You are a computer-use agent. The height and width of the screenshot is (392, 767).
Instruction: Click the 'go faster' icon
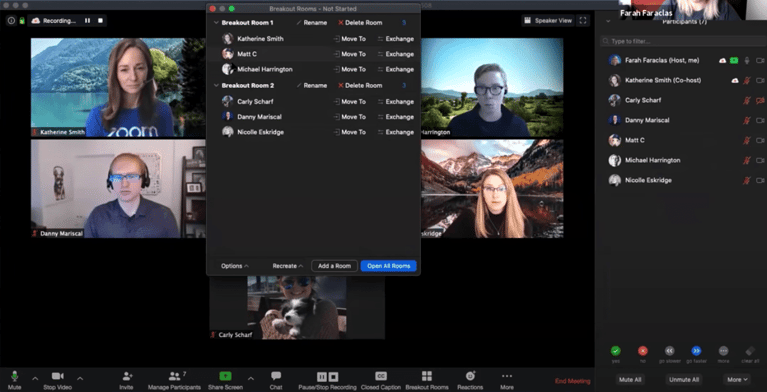(696, 350)
